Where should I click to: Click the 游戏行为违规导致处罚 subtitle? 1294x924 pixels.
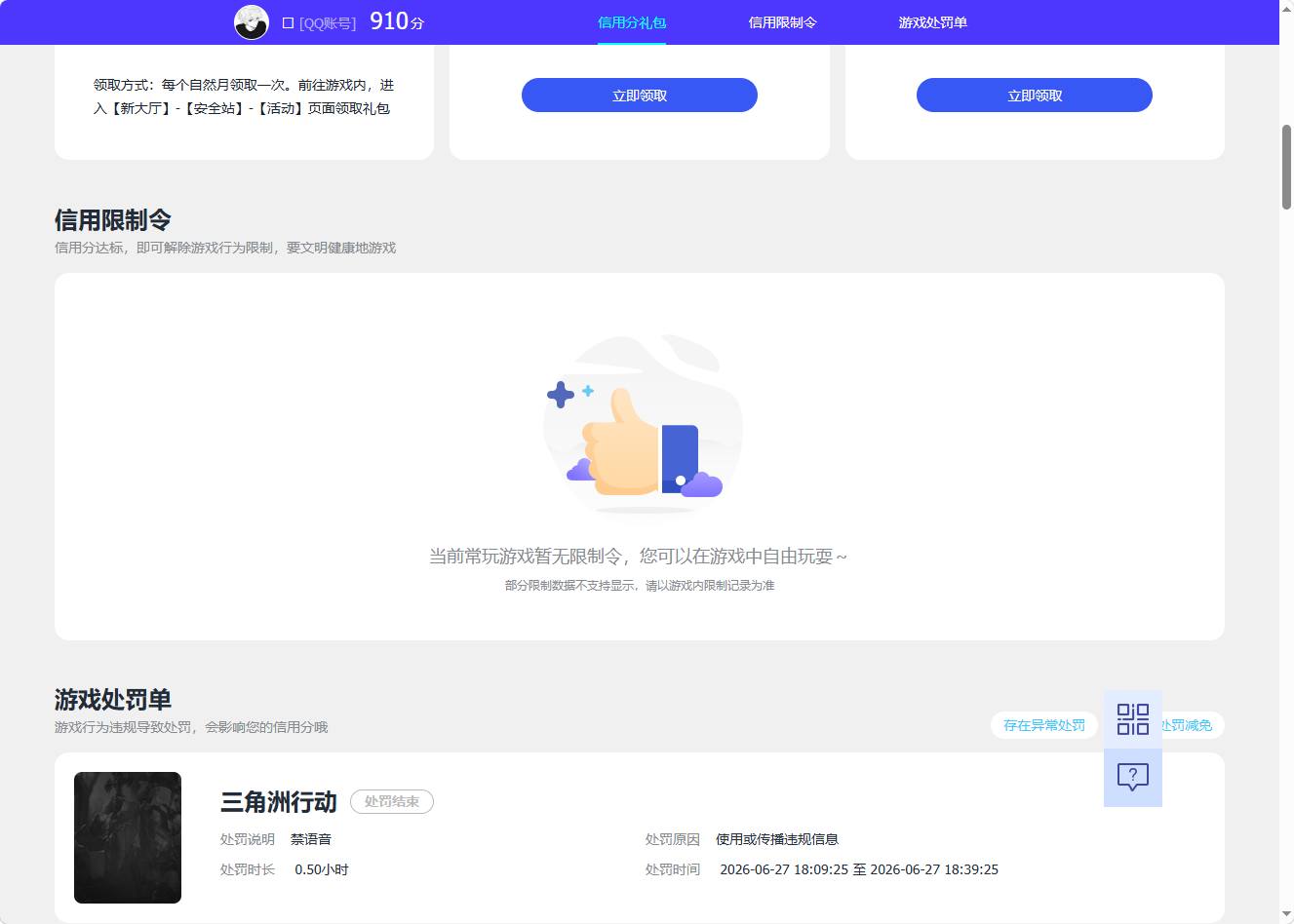(x=191, y=727)
